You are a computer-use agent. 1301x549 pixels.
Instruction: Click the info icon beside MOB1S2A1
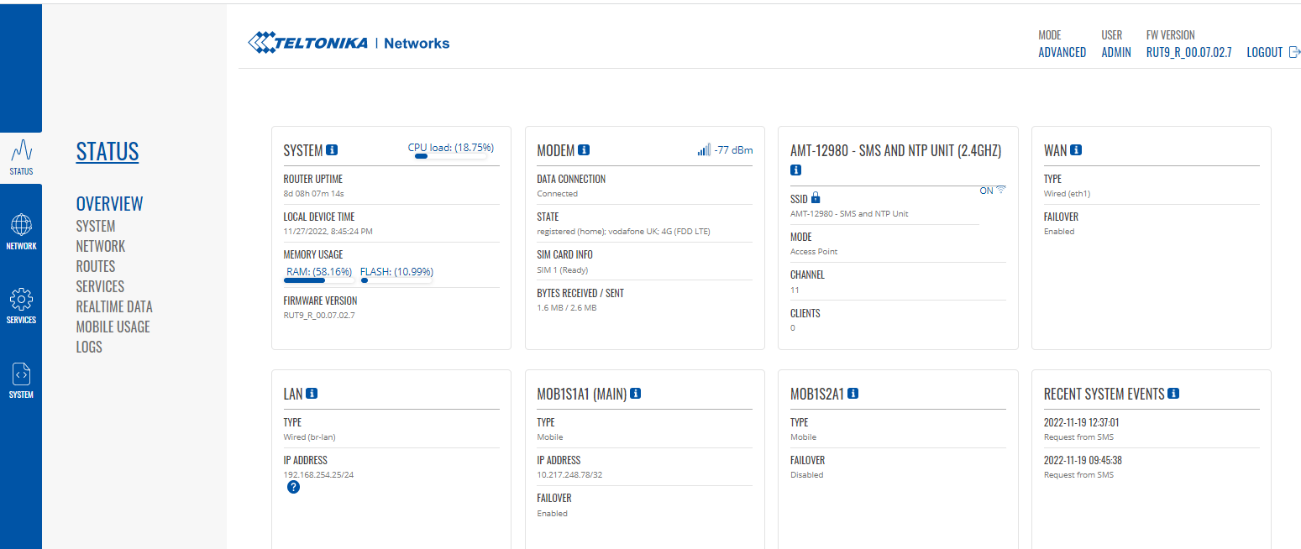(x=853, y=394)
